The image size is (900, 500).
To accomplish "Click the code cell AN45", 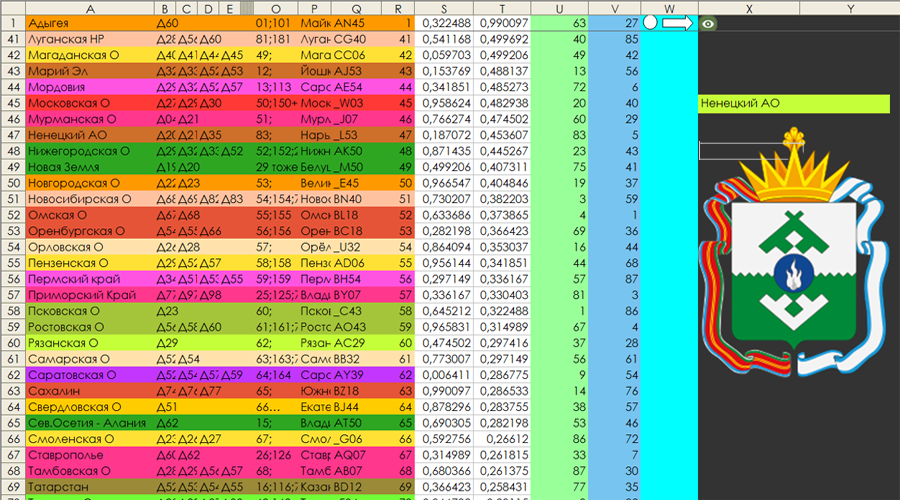I will (356, 24).
